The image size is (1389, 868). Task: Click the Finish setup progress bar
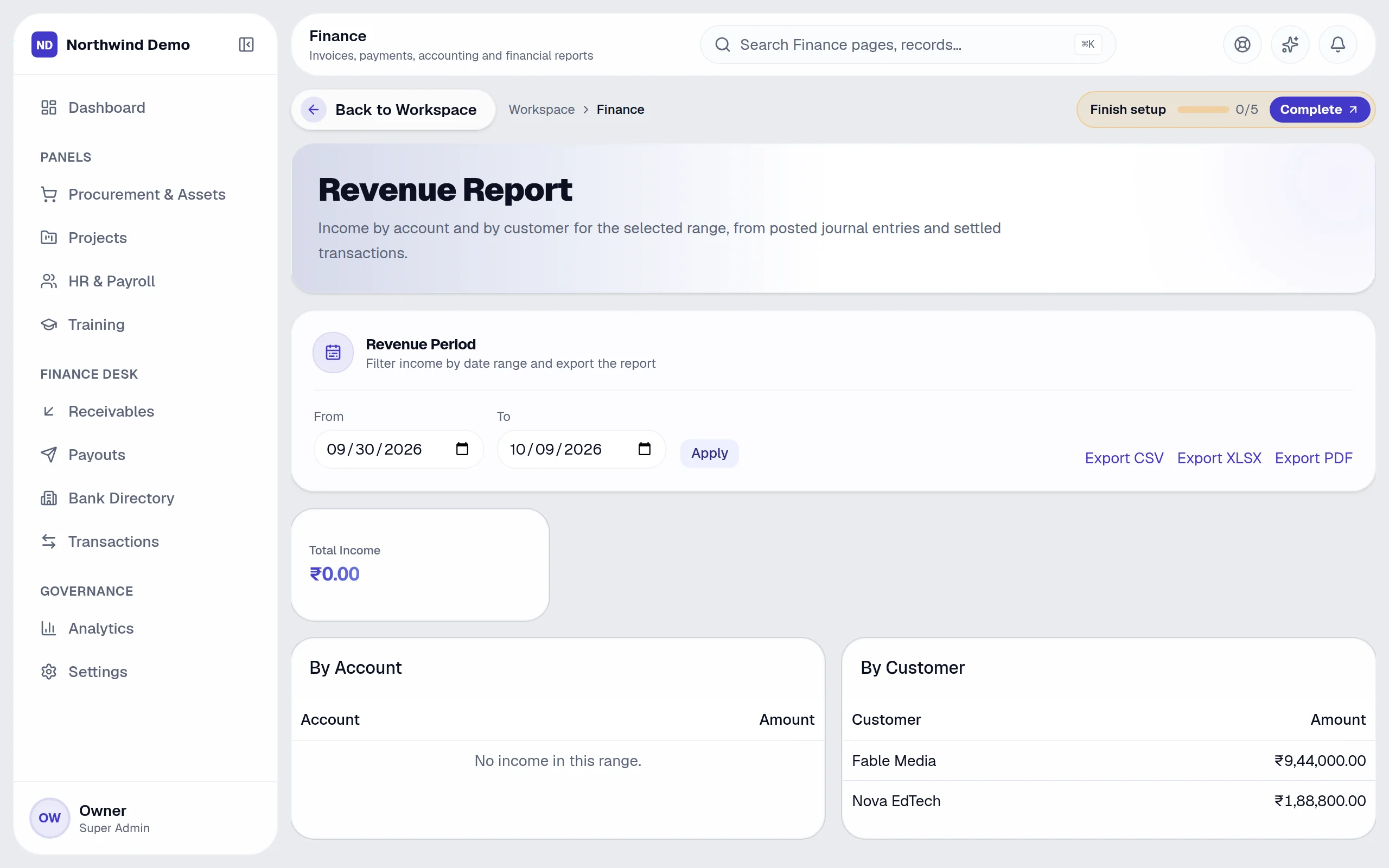click(x=1202, y=109)
